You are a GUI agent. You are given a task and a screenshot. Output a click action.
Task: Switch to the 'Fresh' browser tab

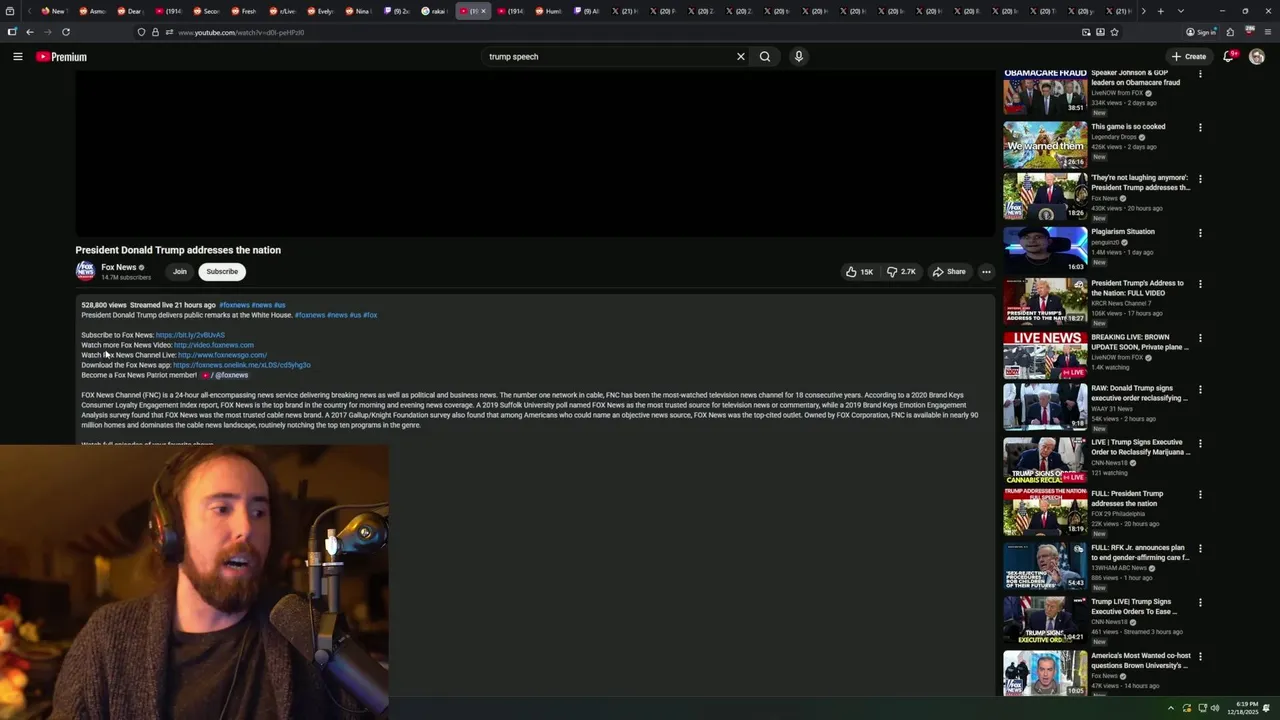click(x=244, y=11)
